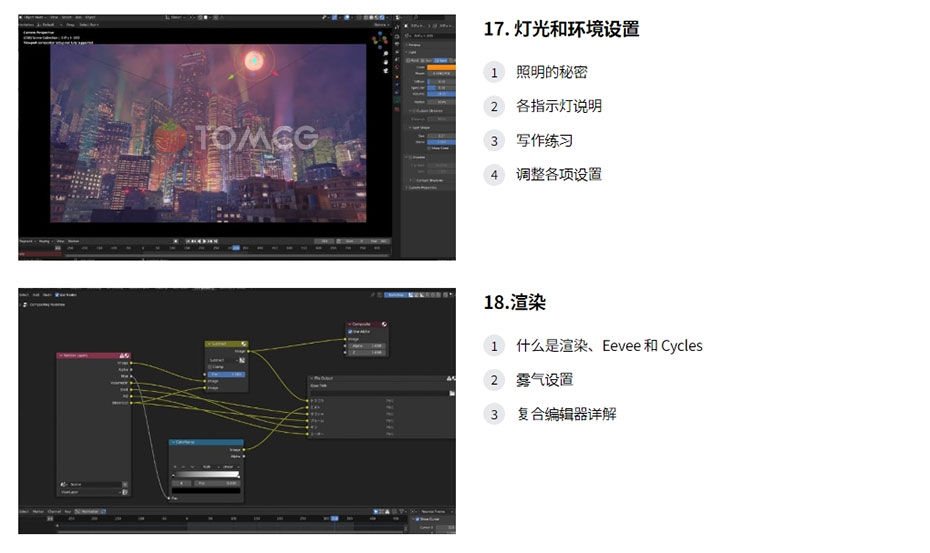Play the animation forward in timeline
This screenshot has height=553, width=930.
tap(205, 241)
